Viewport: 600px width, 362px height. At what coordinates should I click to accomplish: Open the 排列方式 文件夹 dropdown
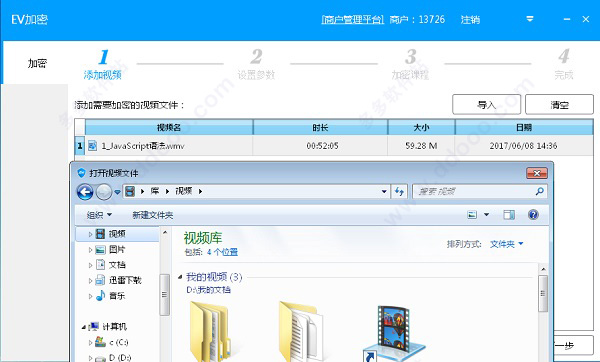(x=507, y=244)
